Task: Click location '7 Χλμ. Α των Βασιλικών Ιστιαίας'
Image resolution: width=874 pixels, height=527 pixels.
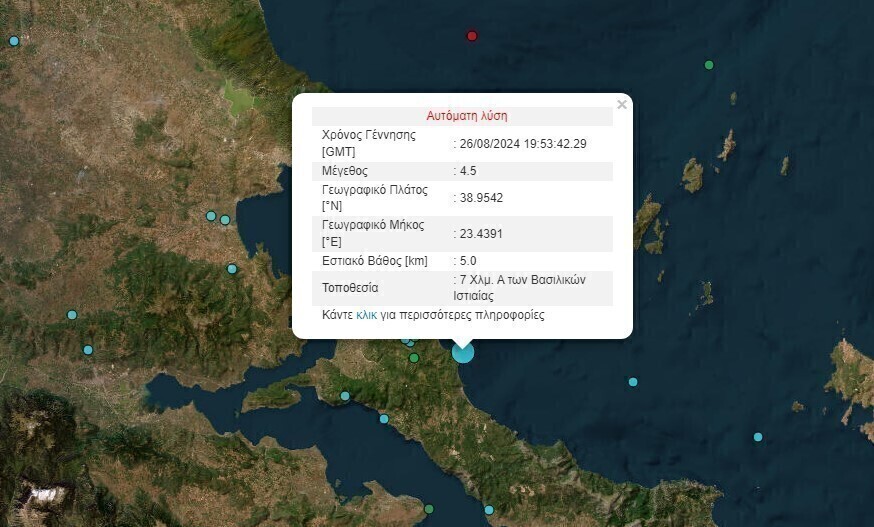Action: (x=519, y=288)
